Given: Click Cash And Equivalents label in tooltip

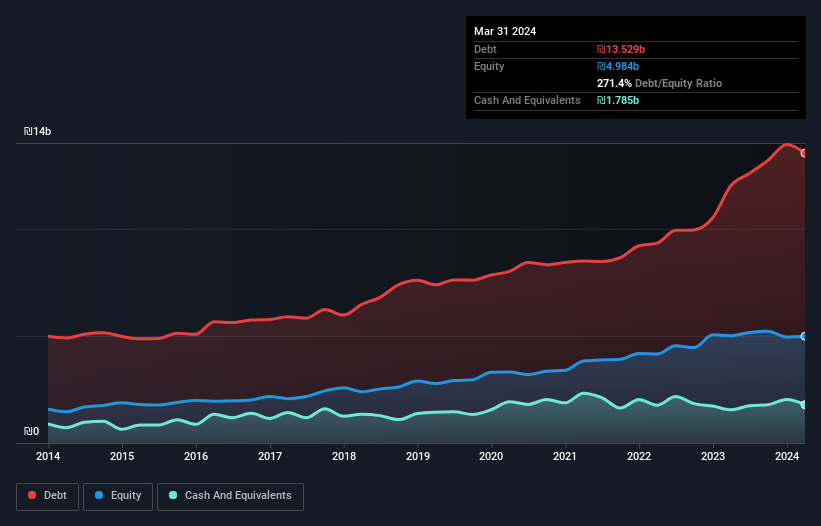Looking at the screenshot, I should tap(527, 100).
